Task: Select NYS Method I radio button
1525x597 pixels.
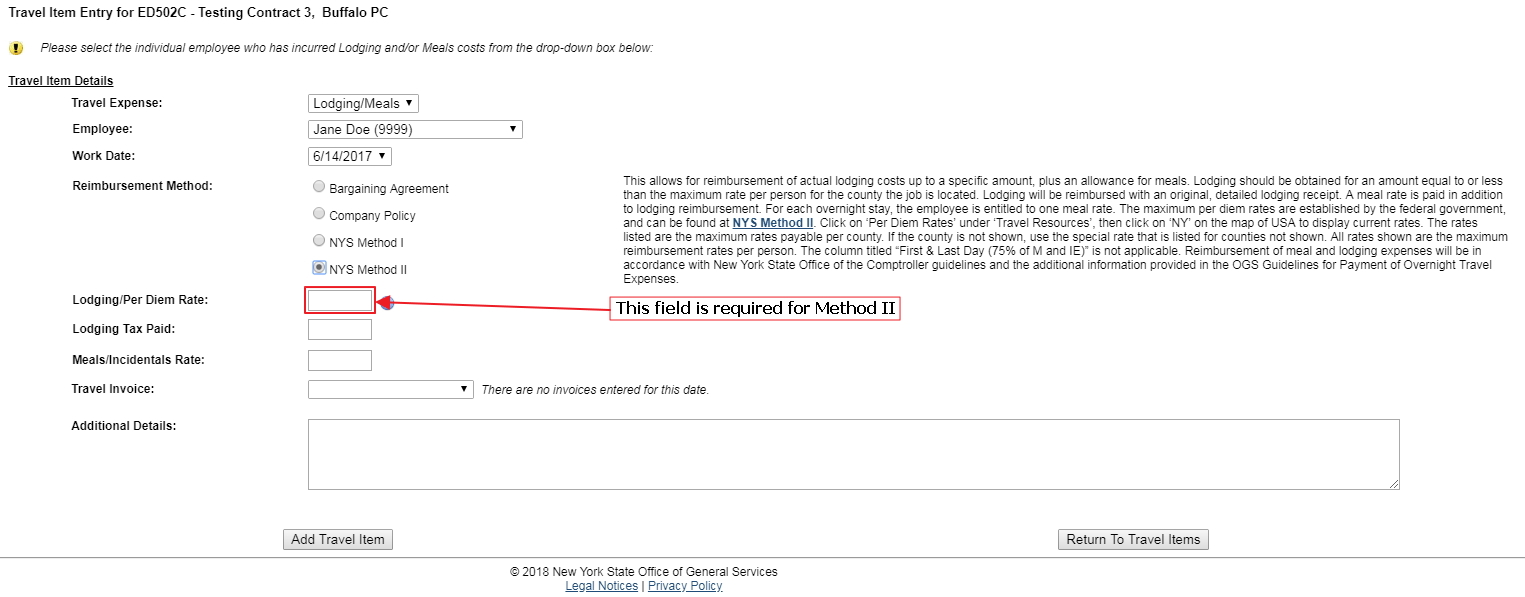Action: 319,241
